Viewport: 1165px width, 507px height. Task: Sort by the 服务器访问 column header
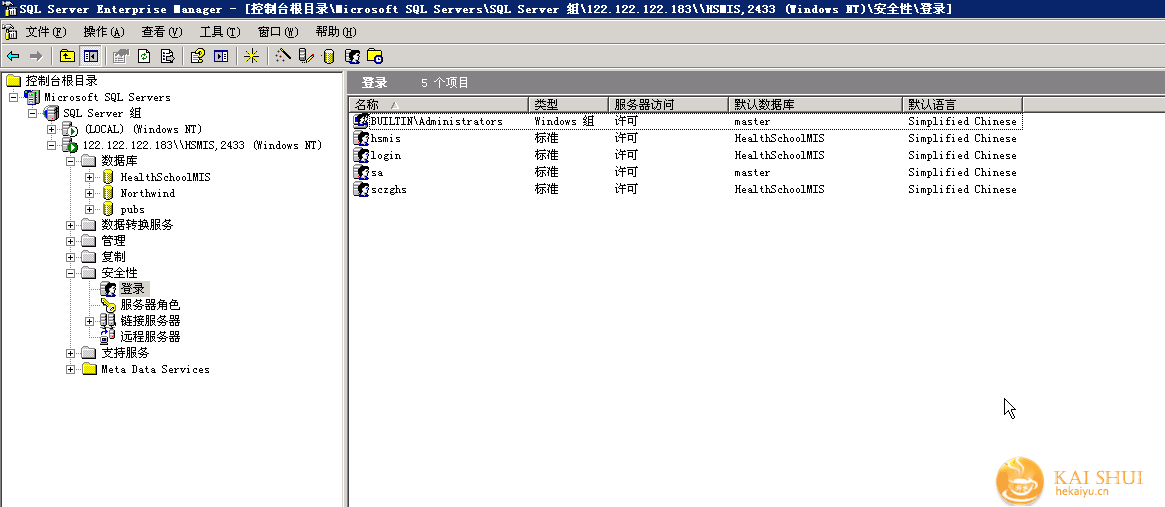(669, 105)
